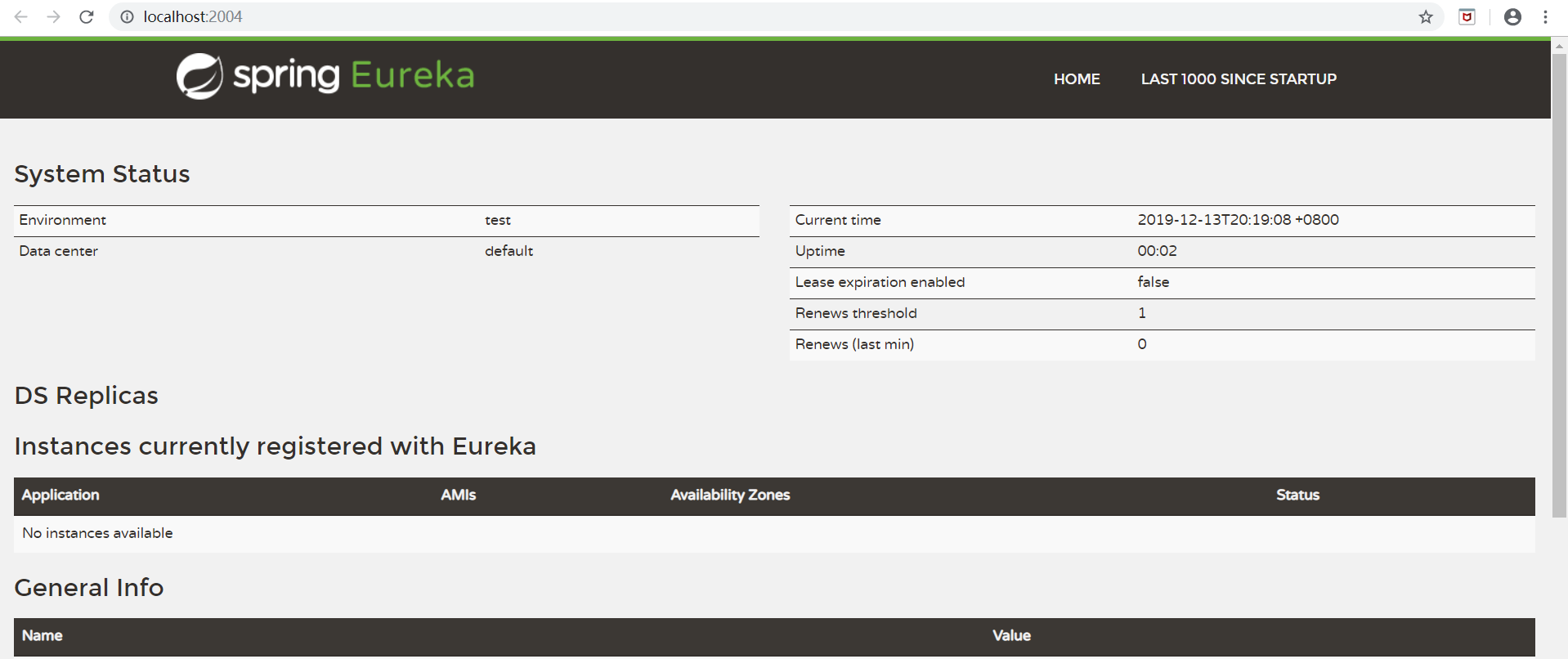Select the Current time label
Image resolution: width=1568 pixels, height=659 pixels.
tap(838, 220)
